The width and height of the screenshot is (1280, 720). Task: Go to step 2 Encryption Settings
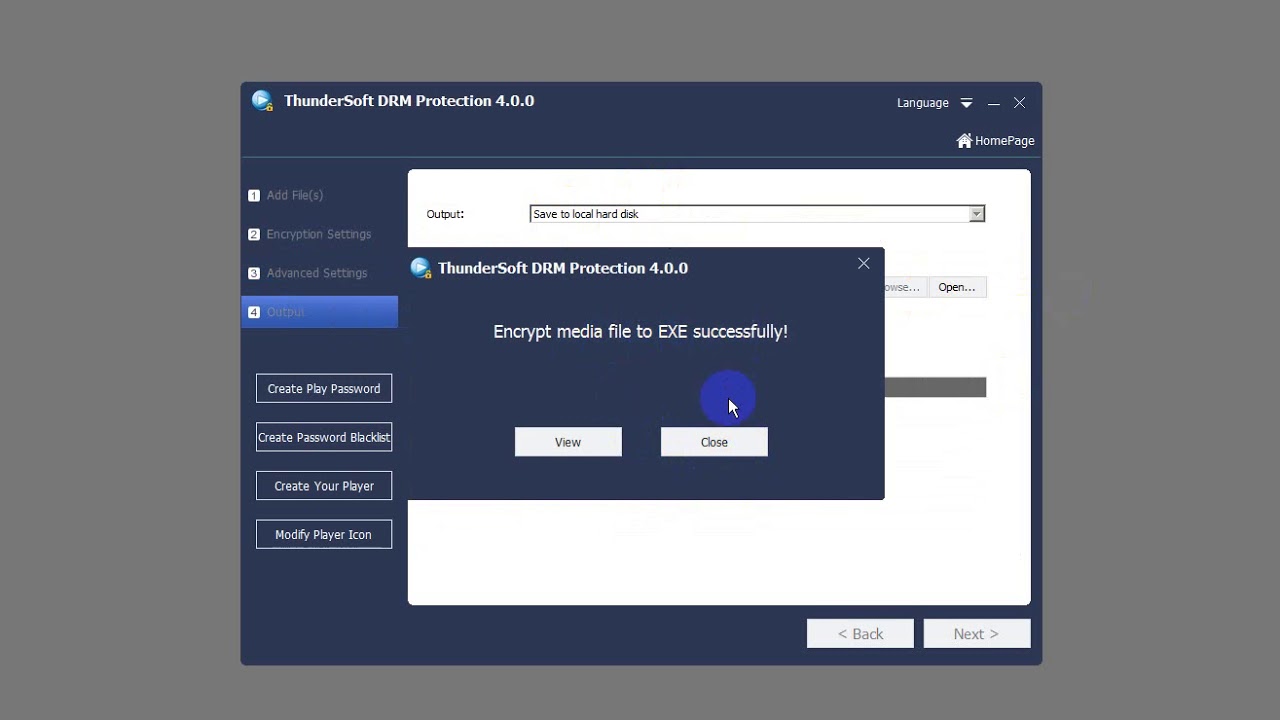click(x=318, y=234)
